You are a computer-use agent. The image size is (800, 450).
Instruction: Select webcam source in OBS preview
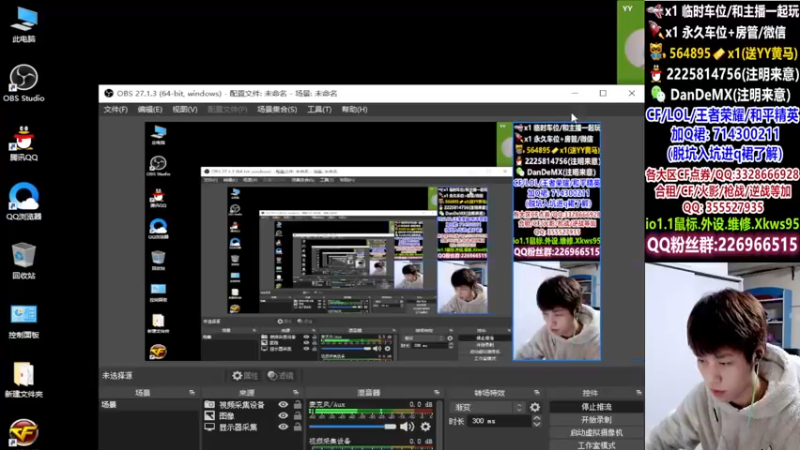pos(557,311)
